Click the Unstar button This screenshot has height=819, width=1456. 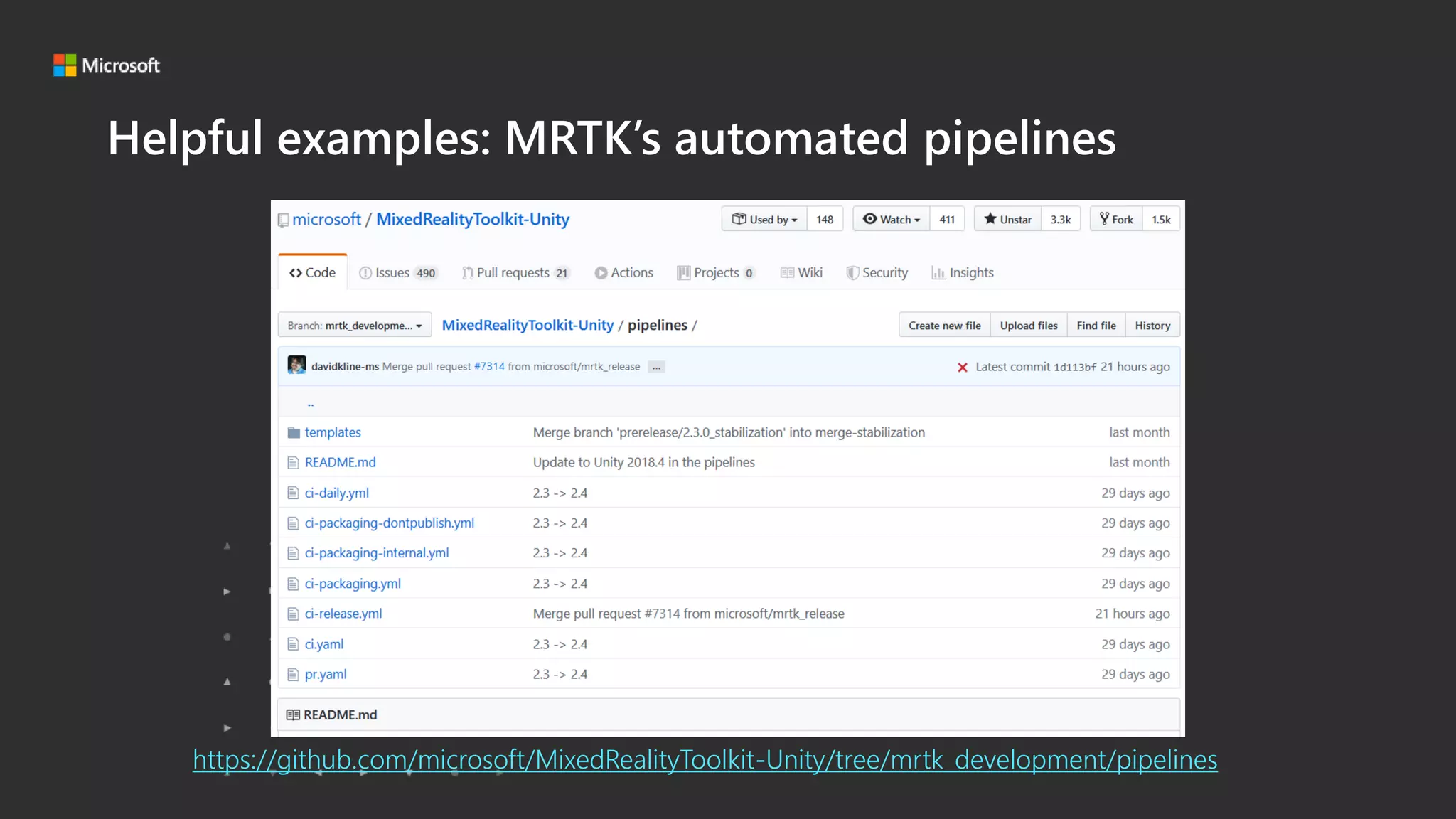tap(1007, 219)
